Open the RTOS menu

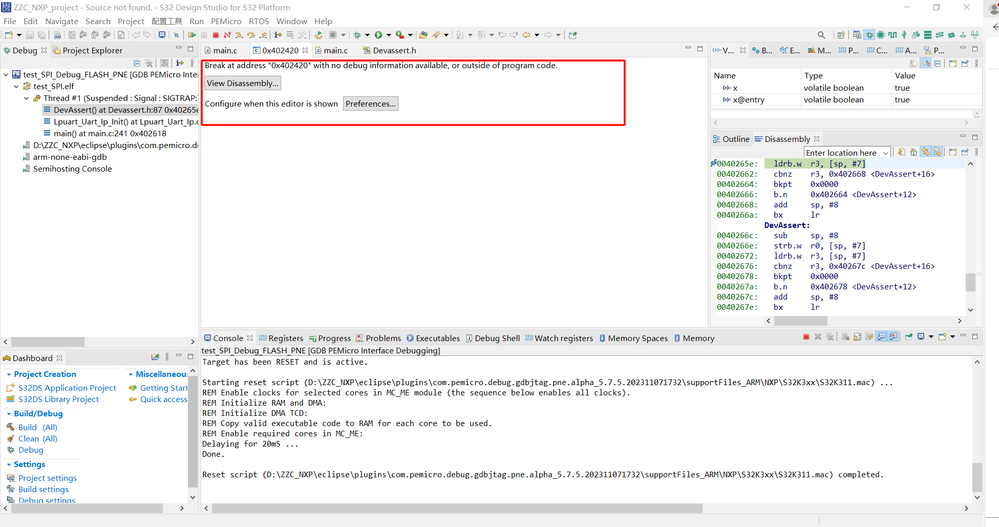pos(259,21)
